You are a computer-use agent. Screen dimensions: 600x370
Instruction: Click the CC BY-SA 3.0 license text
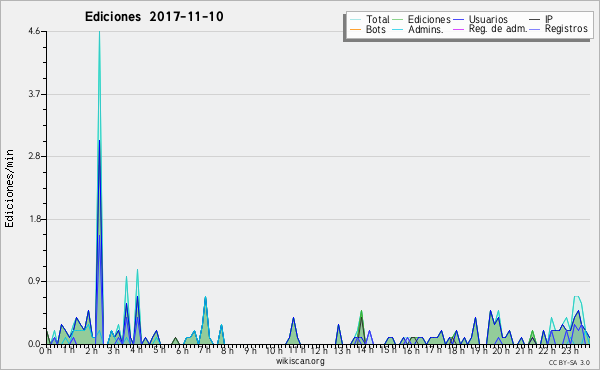(569, 362)
